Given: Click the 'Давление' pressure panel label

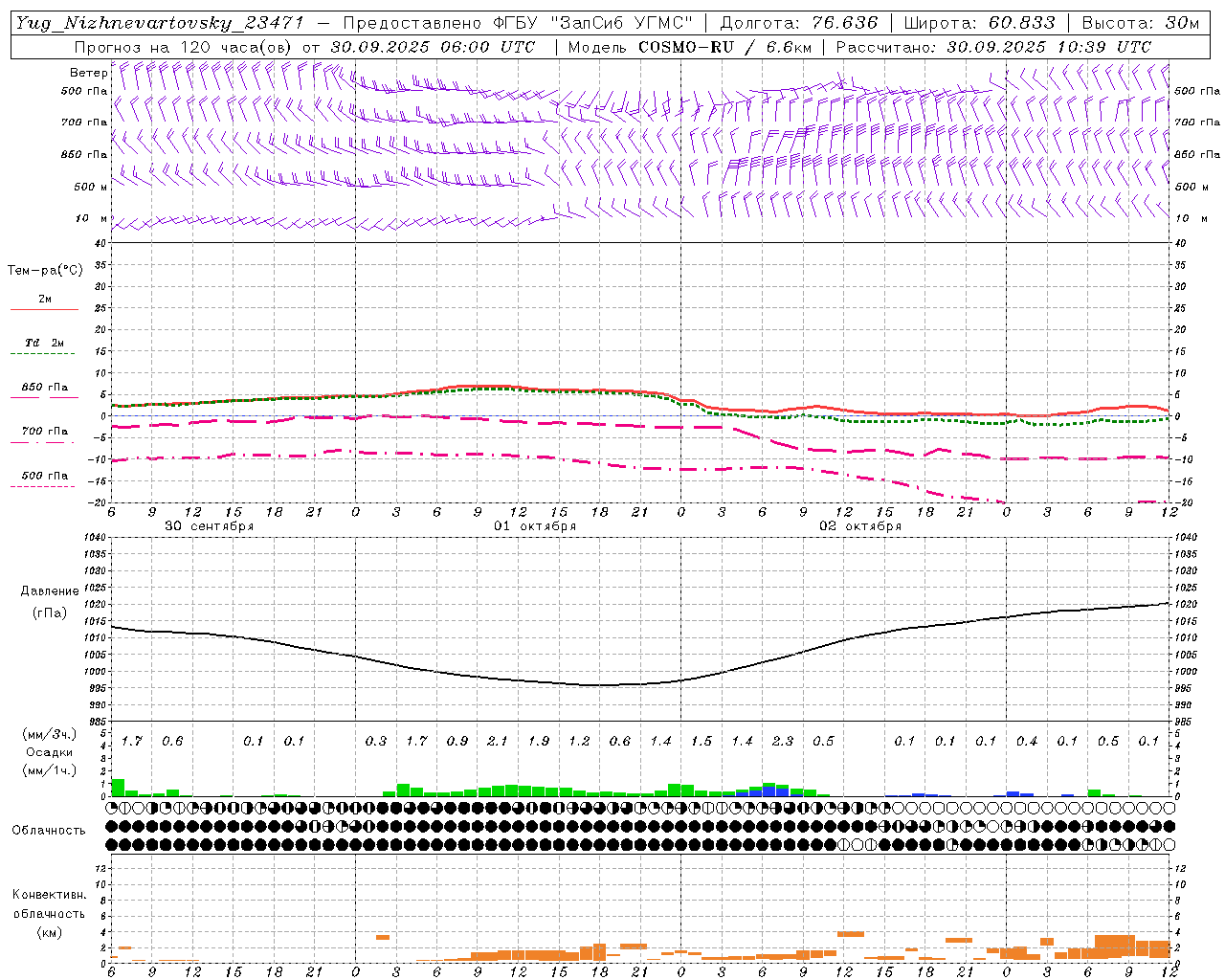Looking at the screenshot, I should [50, 591].
